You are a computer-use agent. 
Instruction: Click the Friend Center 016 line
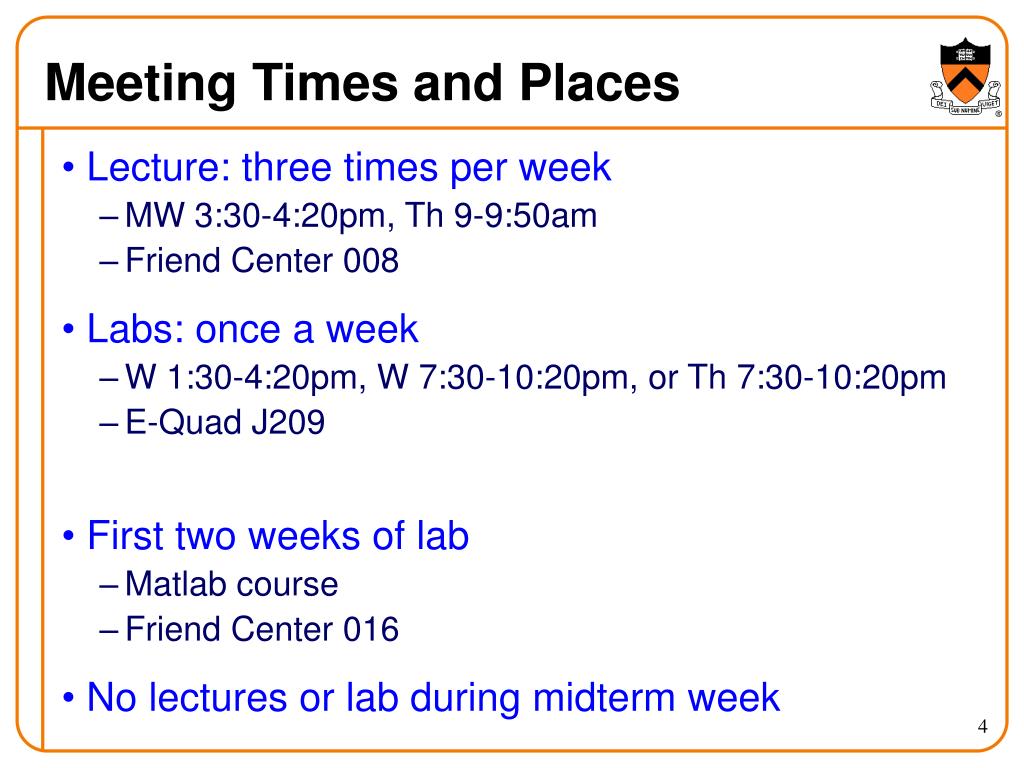point(261,629)
